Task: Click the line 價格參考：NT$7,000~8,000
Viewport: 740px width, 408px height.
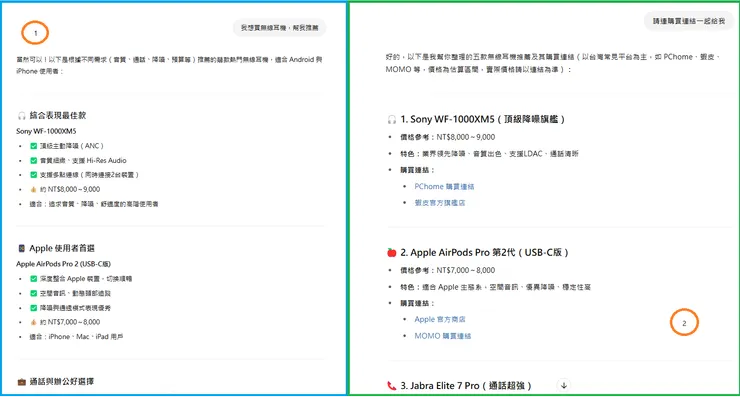Action: coord(447,270)
